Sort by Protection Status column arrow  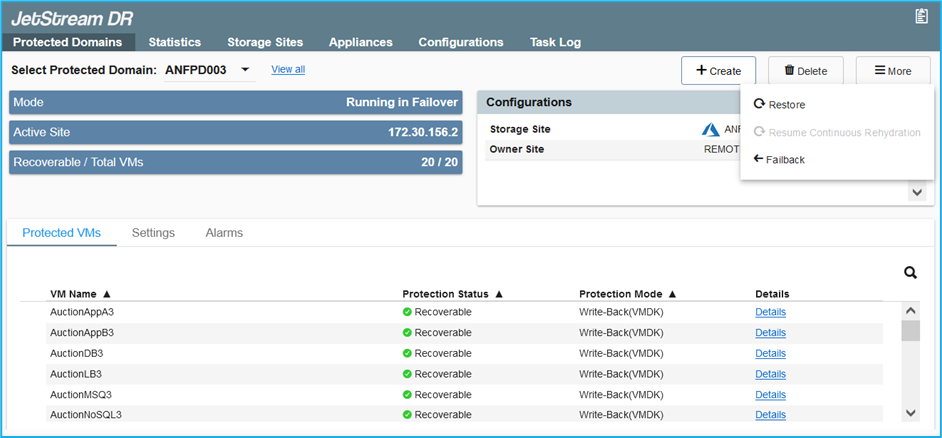(498, 294)
